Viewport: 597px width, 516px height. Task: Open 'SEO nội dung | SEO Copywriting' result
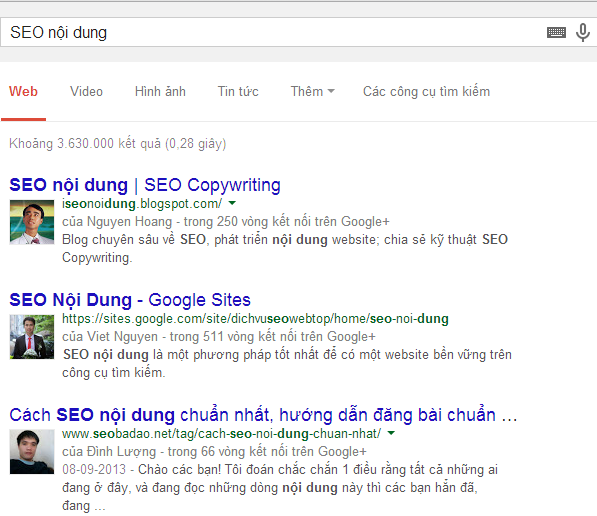(145, 185)
